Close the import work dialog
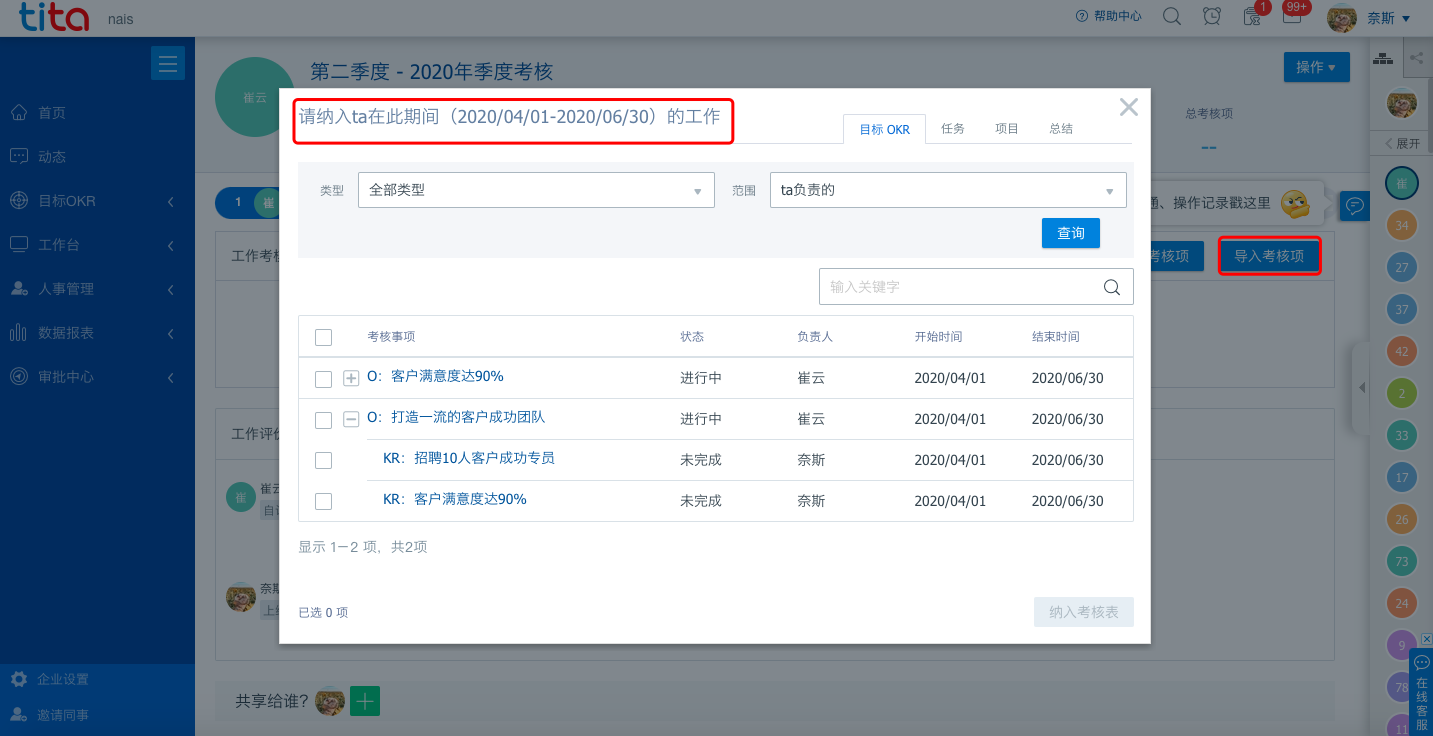 pos(1129,107)
